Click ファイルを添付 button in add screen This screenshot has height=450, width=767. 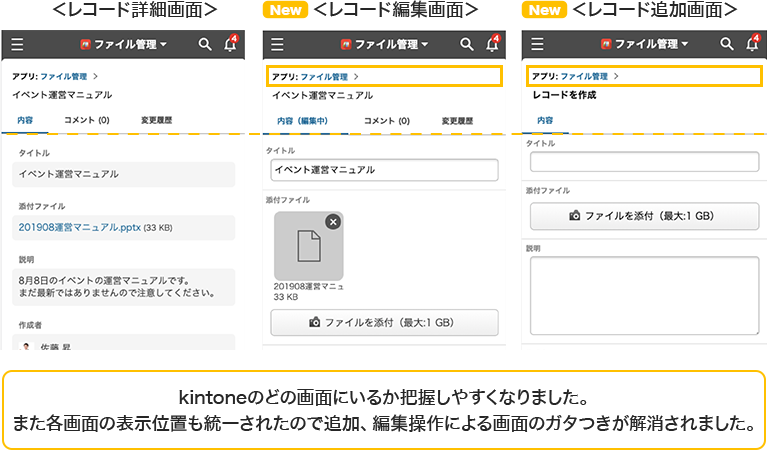pos(645,216)
